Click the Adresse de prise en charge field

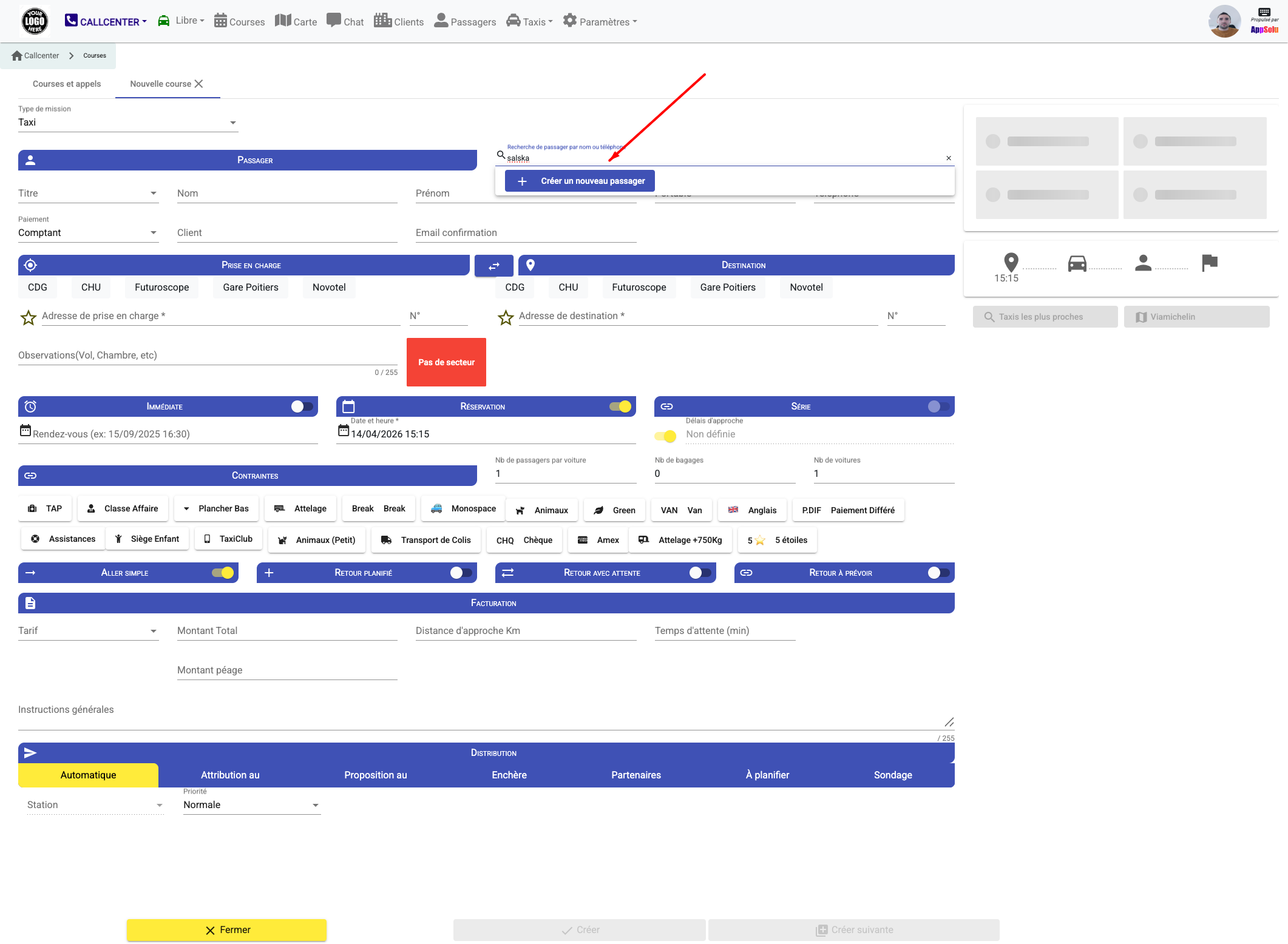tap(221, 316)
